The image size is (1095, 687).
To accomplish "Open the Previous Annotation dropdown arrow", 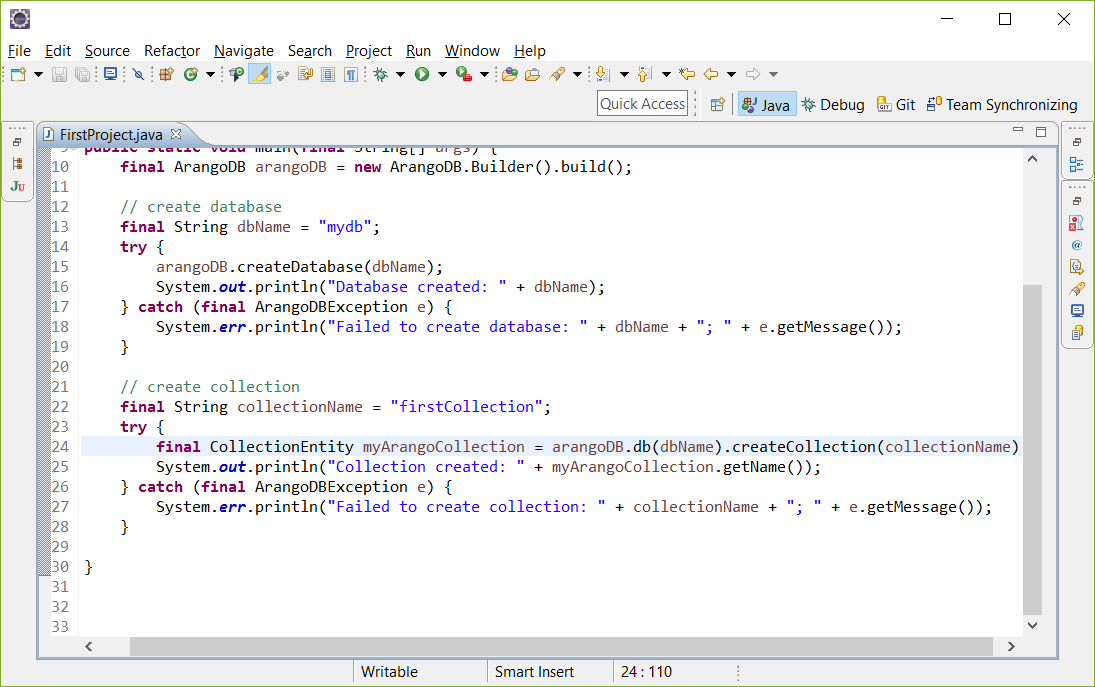I will coord(666,74).
